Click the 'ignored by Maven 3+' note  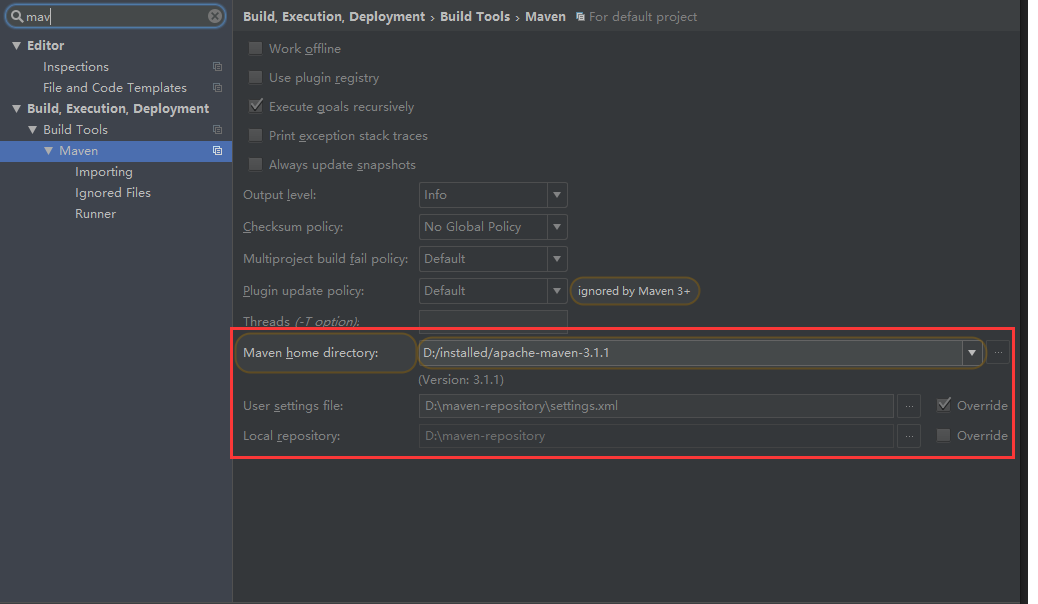click(x=634, y=291)
